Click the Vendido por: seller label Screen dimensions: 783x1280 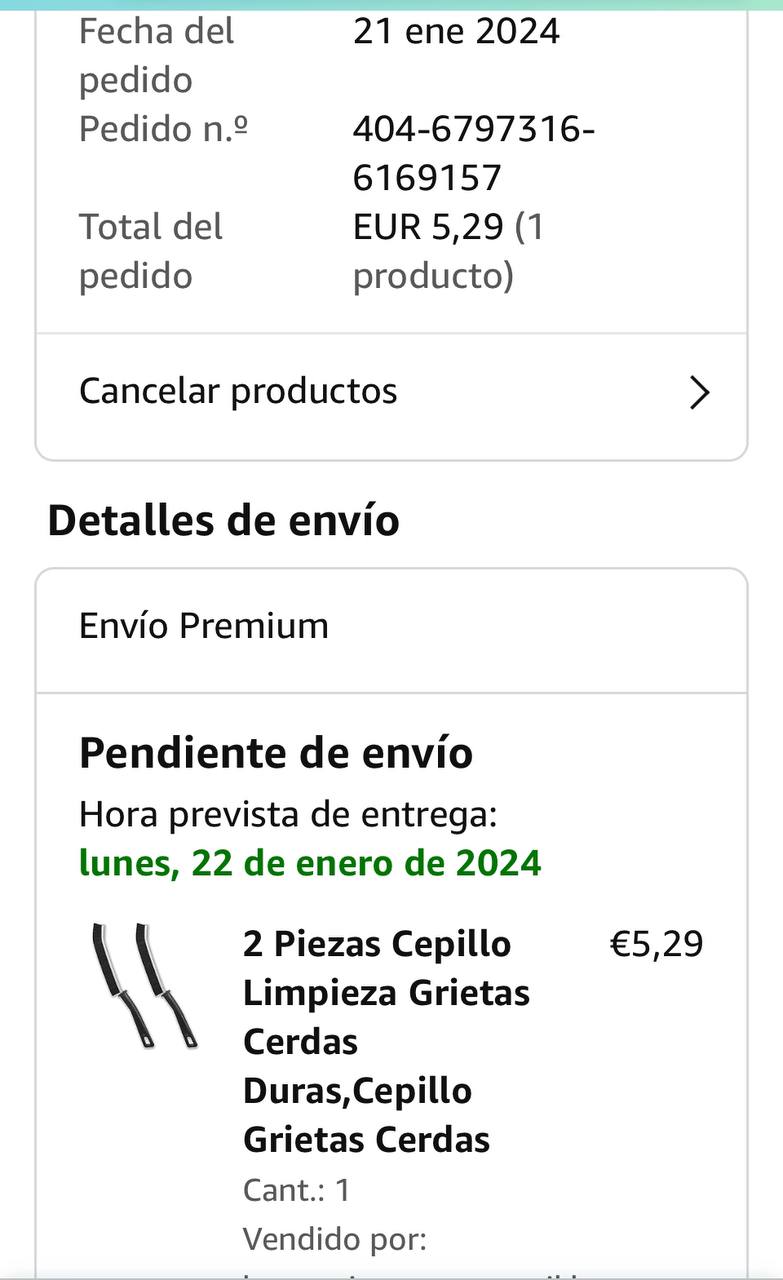(x=334, y=1240)
